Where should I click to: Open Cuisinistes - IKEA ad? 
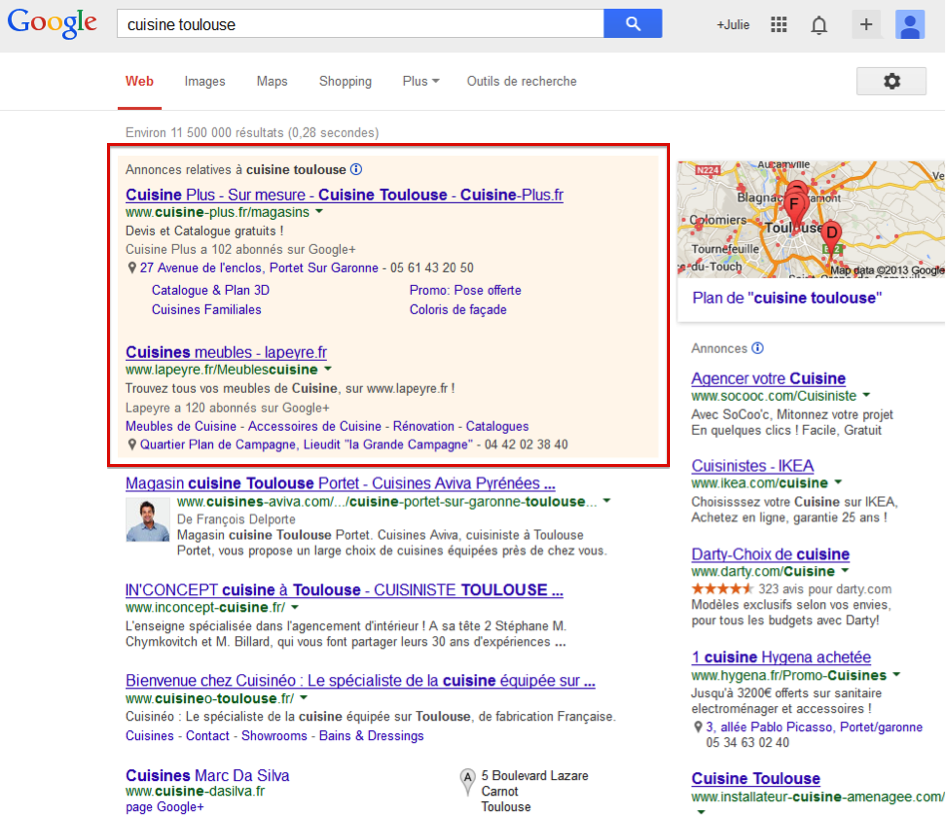[752, 466]
